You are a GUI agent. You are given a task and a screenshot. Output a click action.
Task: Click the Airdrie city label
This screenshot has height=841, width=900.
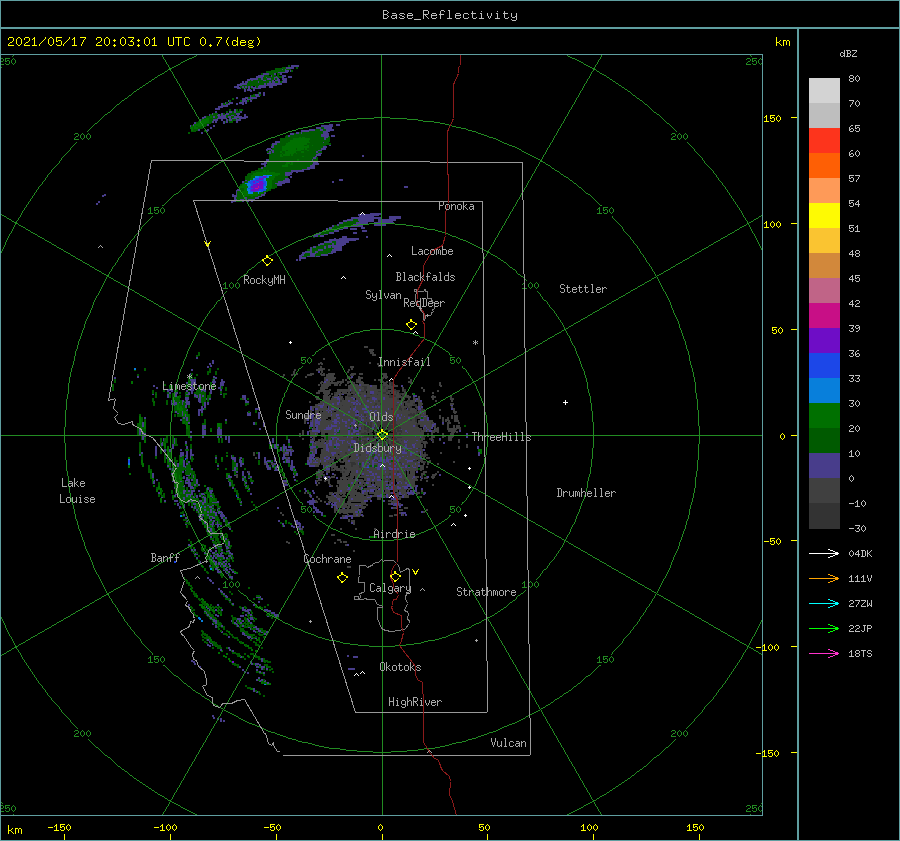click(x=394, y=534)
